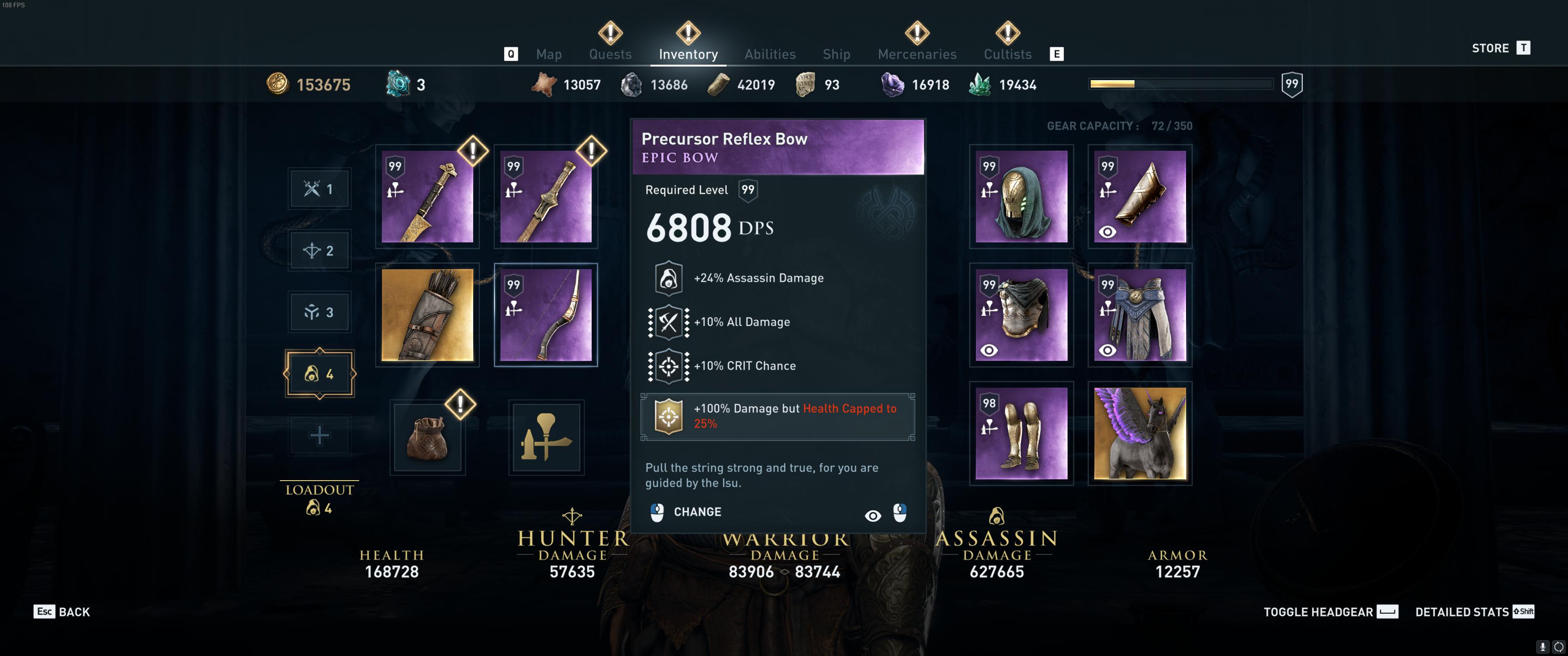
Task: Toggle visibility eye on chest armor
Action: coord(989,350)
